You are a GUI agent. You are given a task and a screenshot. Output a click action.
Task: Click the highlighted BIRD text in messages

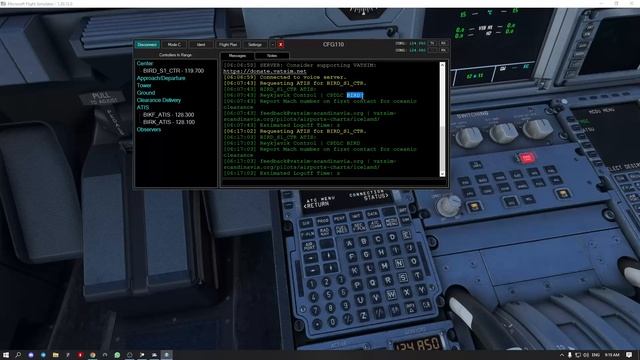tap(354, 95)
